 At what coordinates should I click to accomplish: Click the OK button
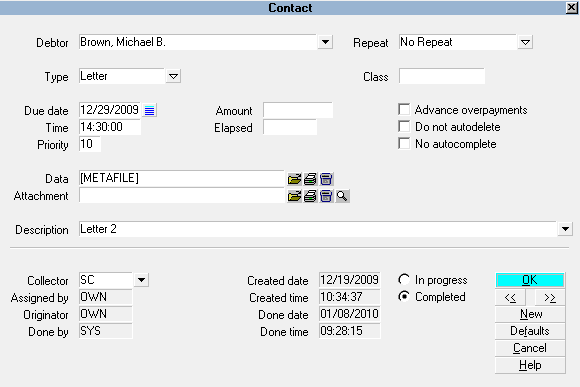point(530,280)
